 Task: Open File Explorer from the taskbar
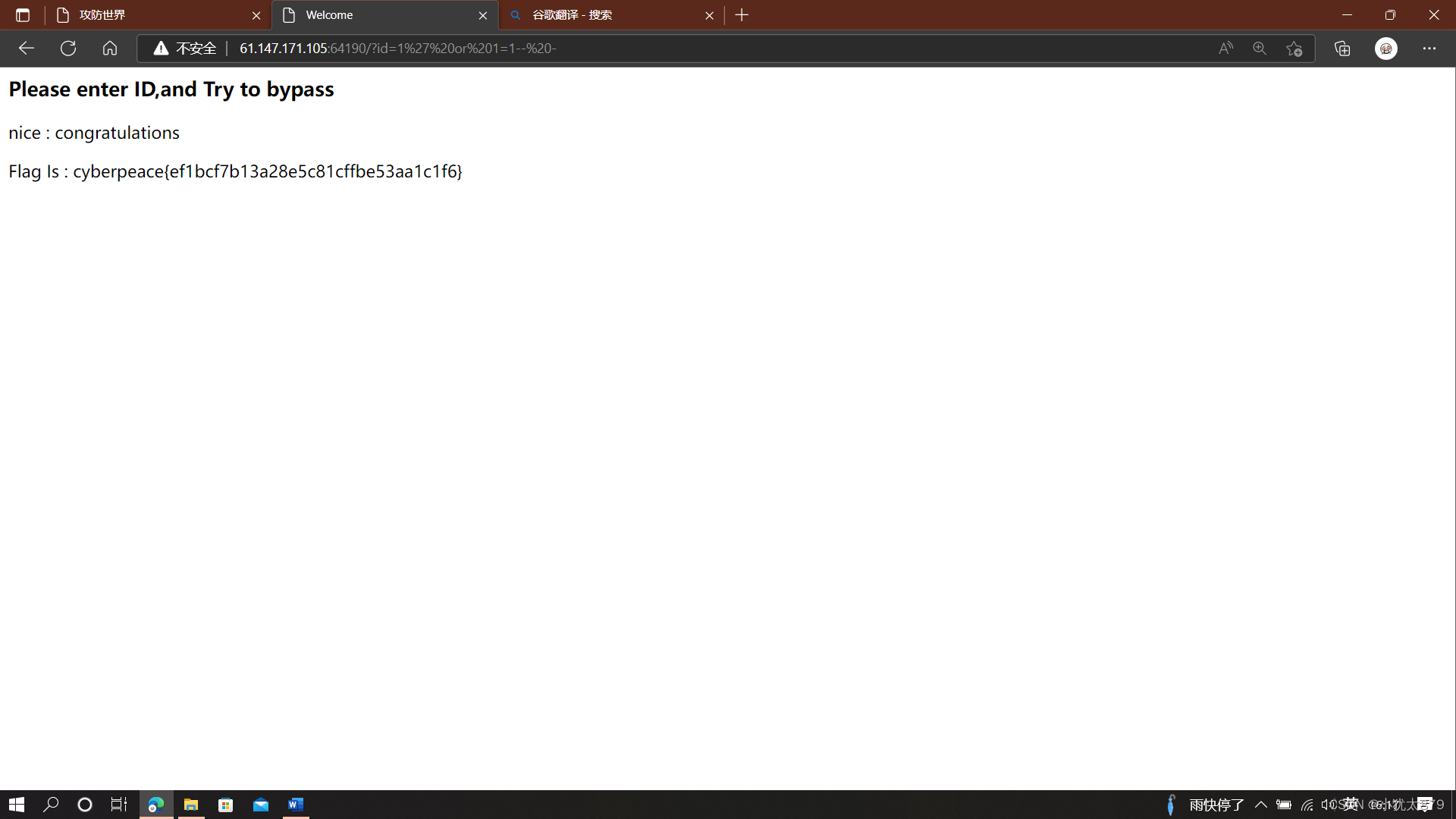(190, 805)
